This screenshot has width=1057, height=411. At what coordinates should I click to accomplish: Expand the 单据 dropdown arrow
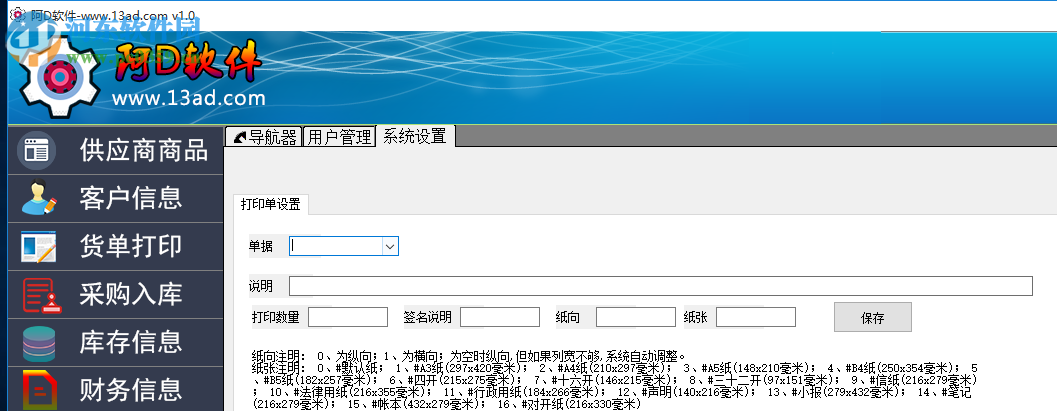(x=390, y=247)
